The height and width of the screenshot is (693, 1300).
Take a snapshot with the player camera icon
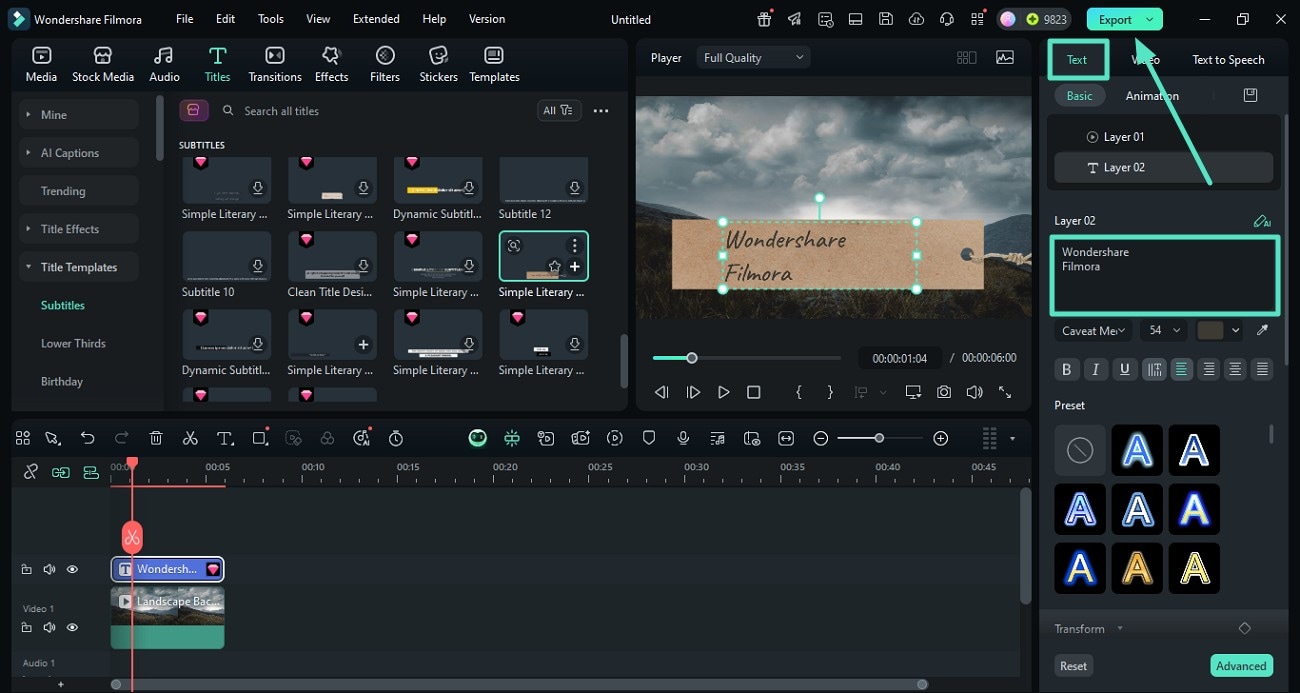click(944, 392)
